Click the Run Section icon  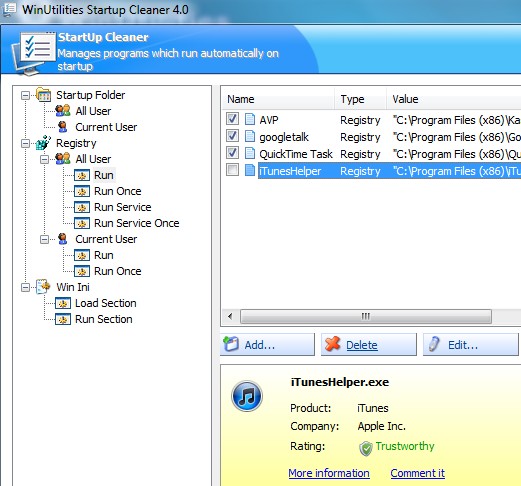click(63, 319)
